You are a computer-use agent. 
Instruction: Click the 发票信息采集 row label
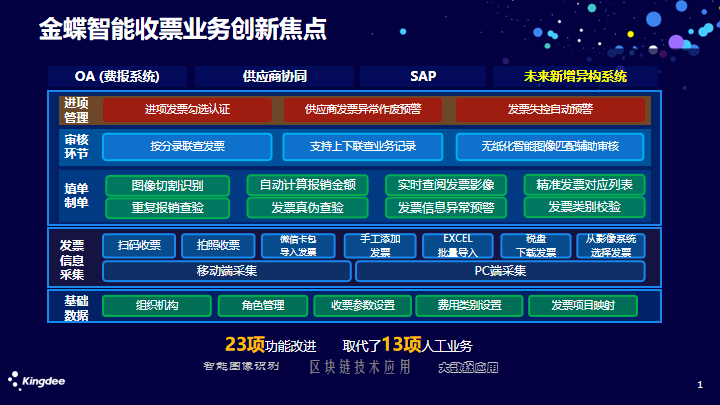[x=72, y=260]
